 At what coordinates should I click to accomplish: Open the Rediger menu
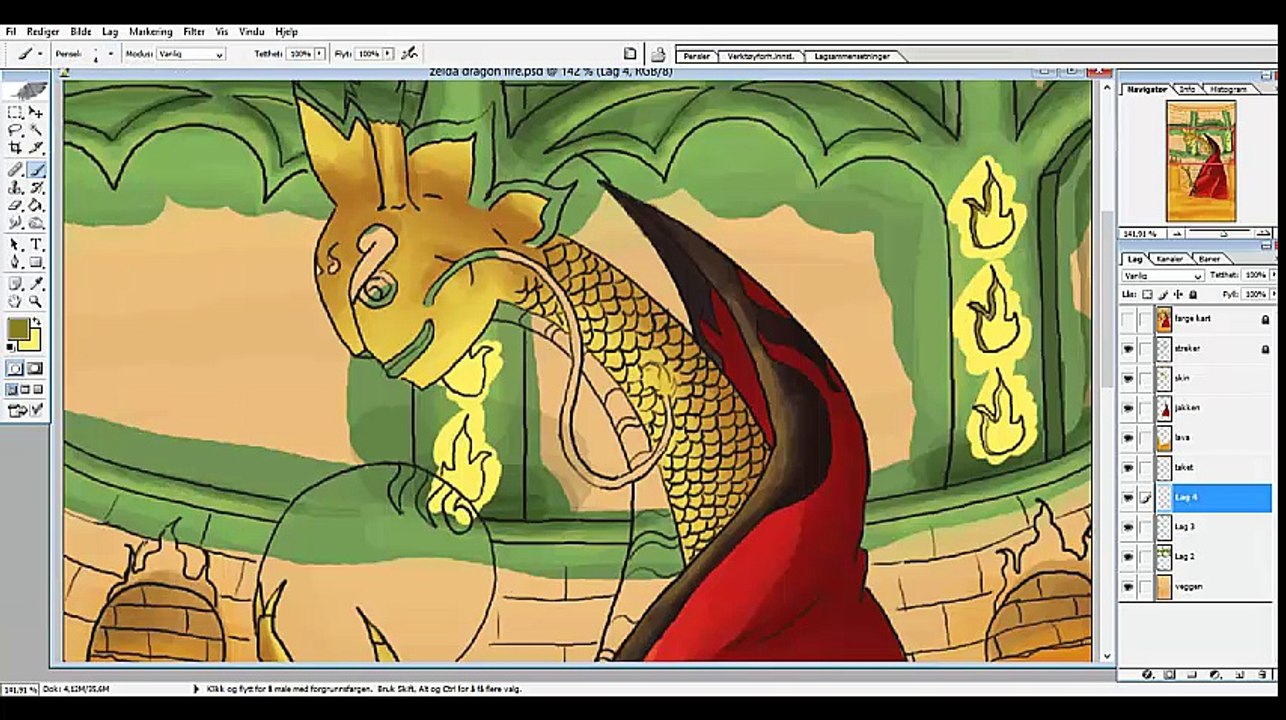pyautogui.click(x=43, y=32)
